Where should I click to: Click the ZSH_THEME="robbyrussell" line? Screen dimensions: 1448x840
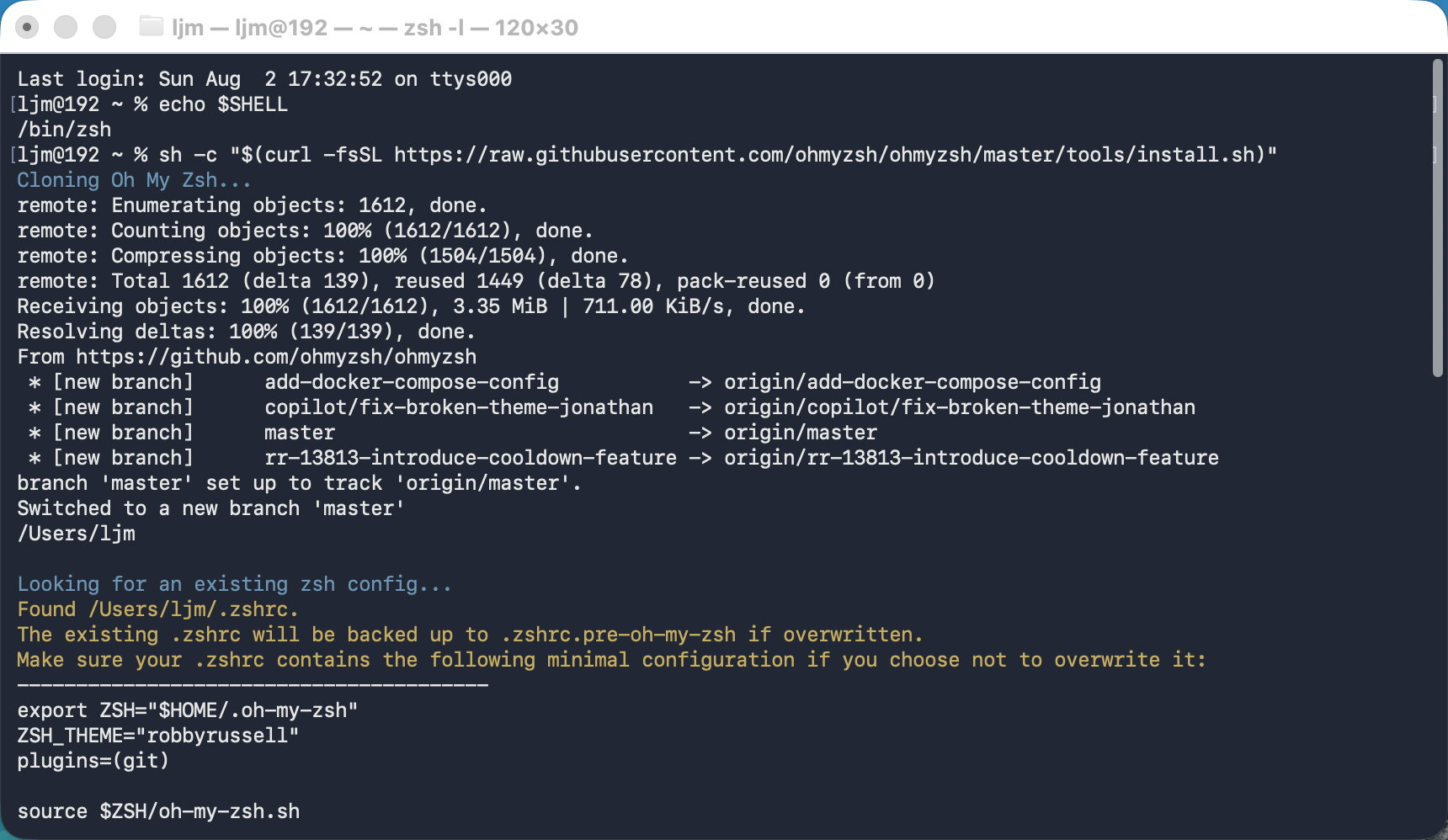click(x=158, y=736)
